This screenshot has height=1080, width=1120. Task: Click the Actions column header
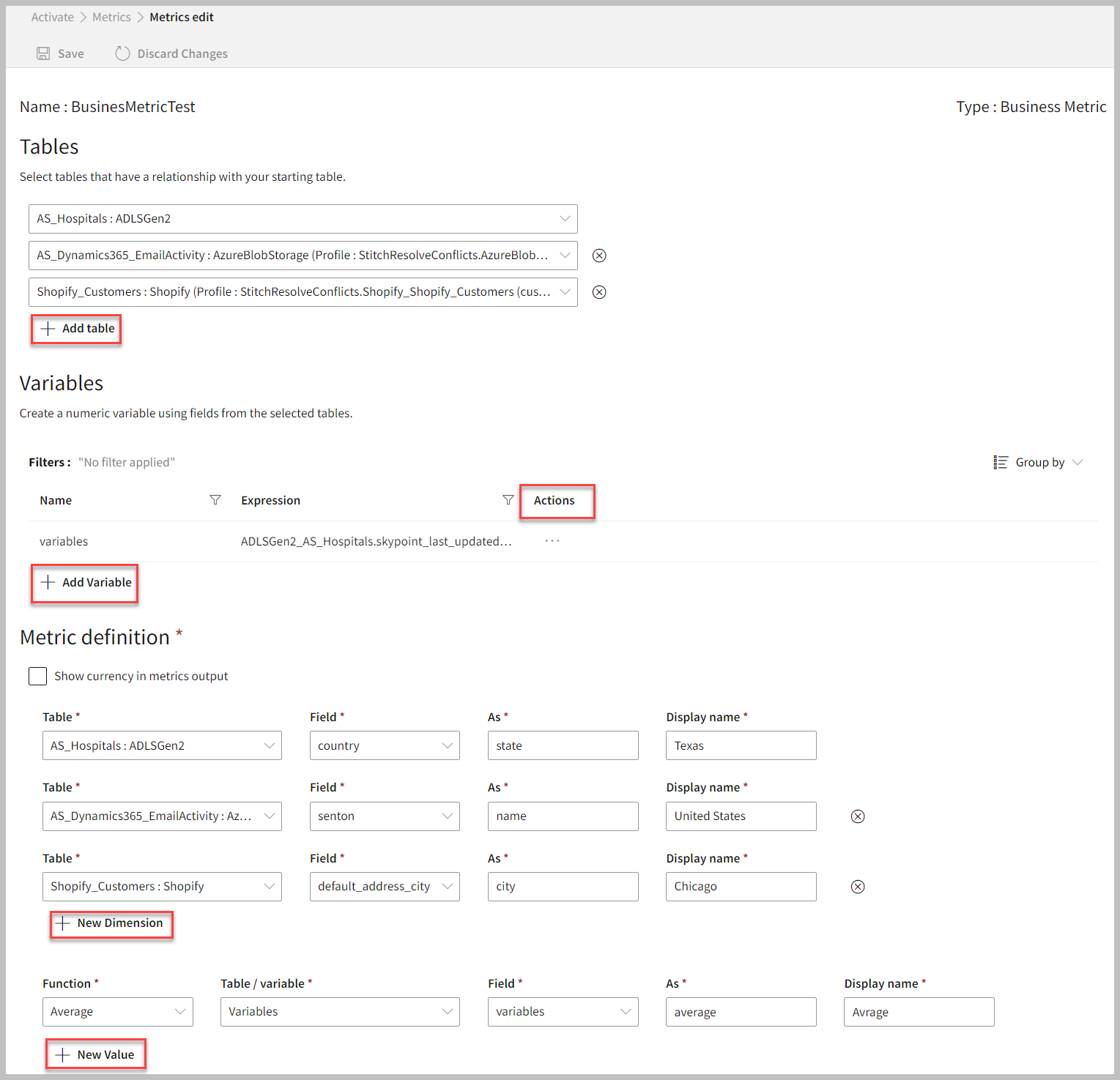555,500
